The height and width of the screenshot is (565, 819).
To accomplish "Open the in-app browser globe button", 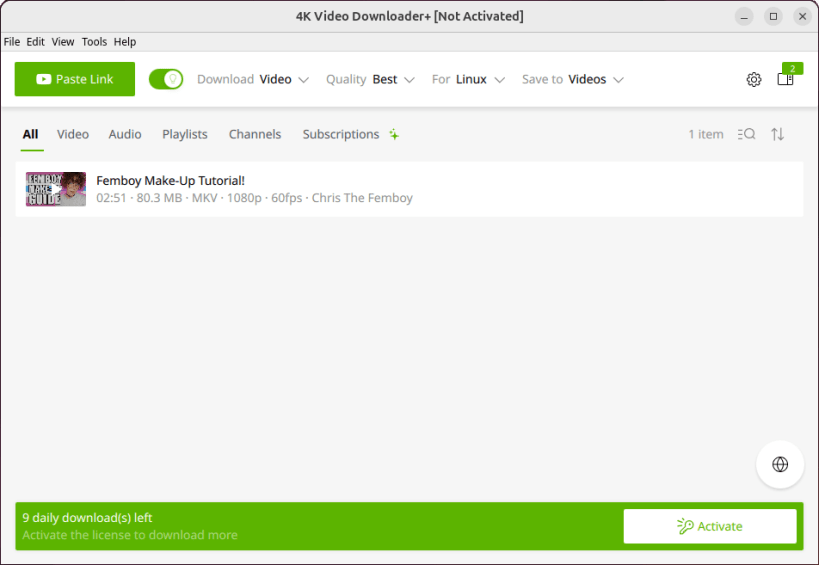I will pyautogui.click(x=780, y=464).
